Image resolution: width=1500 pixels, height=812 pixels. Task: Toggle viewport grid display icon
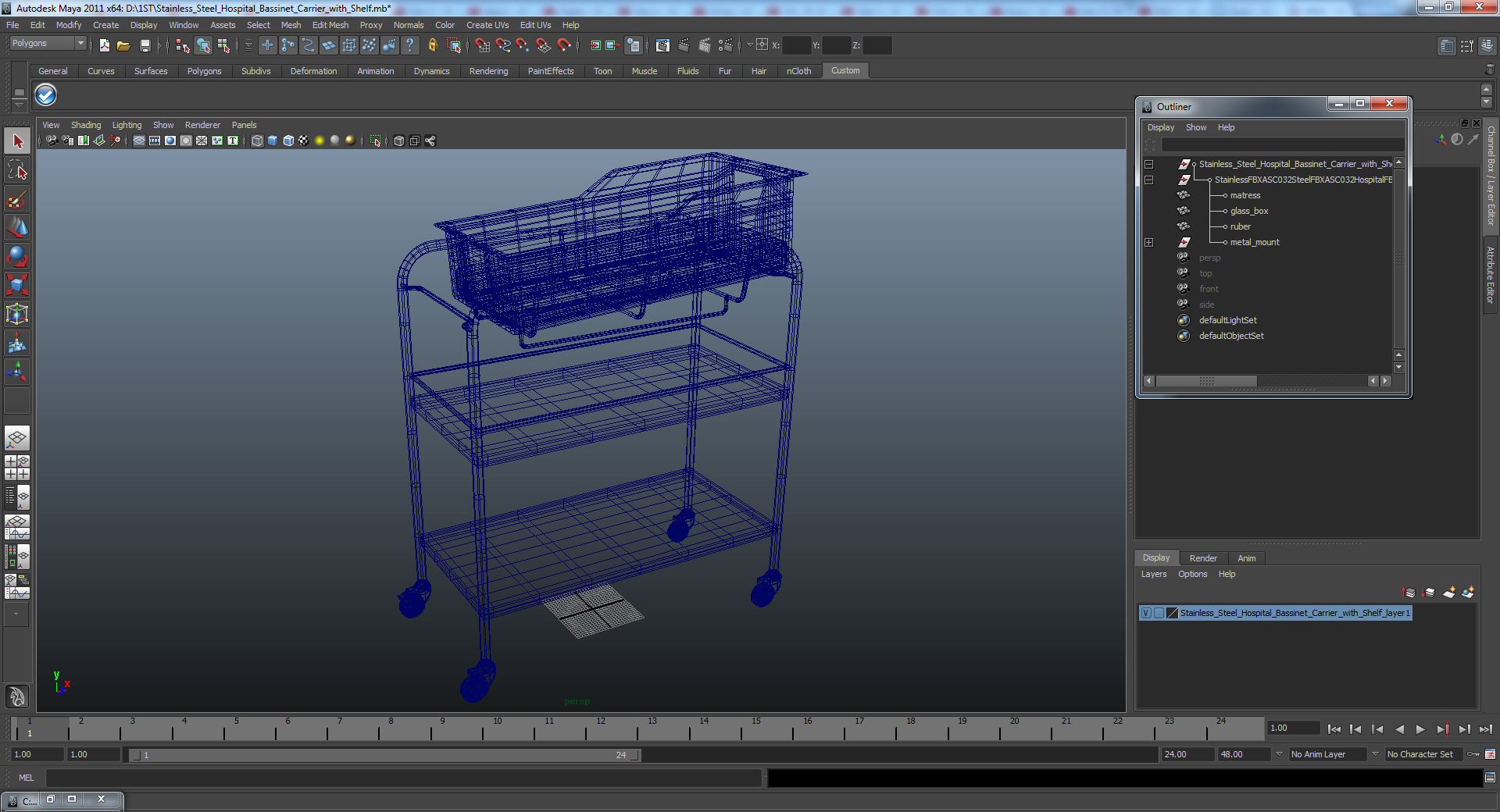tap(139, 141)
